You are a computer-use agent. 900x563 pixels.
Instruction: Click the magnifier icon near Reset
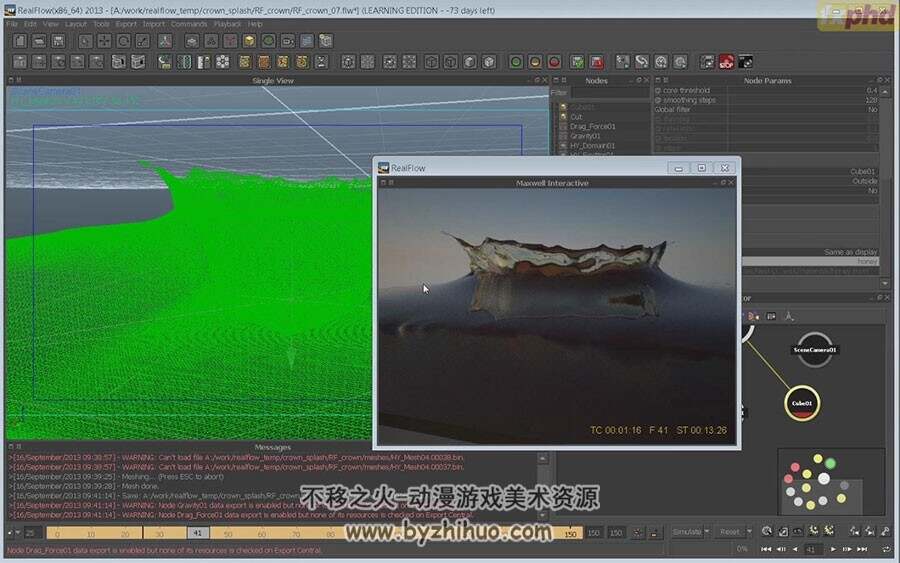pos(766,531)
